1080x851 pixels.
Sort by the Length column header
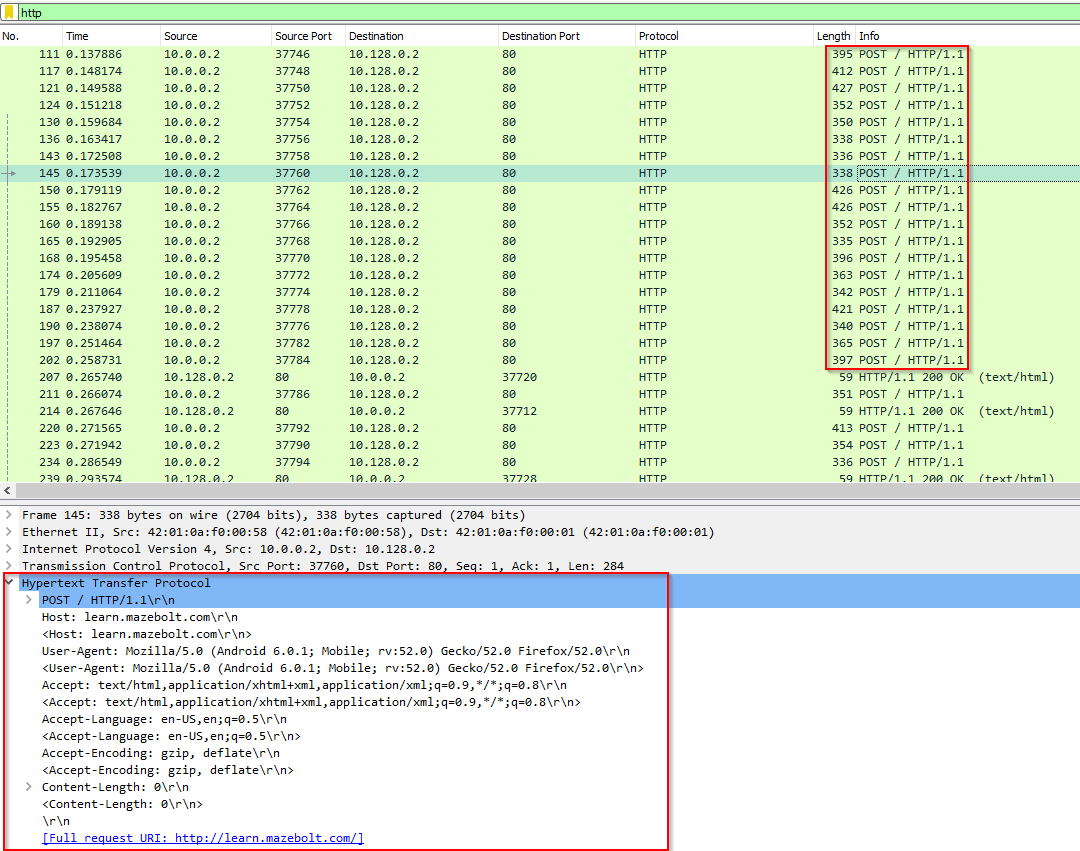(833, 36)
